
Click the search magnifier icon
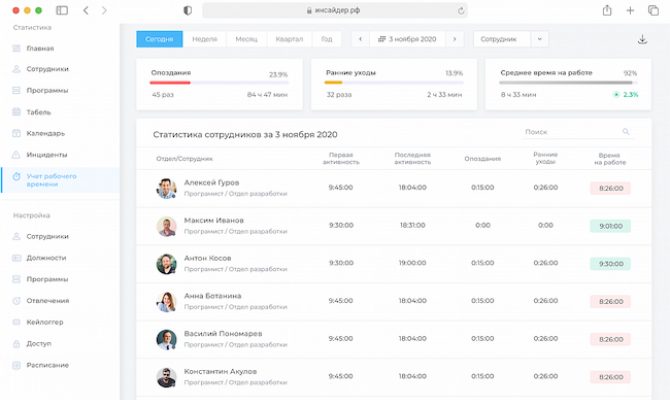(626, 132)
